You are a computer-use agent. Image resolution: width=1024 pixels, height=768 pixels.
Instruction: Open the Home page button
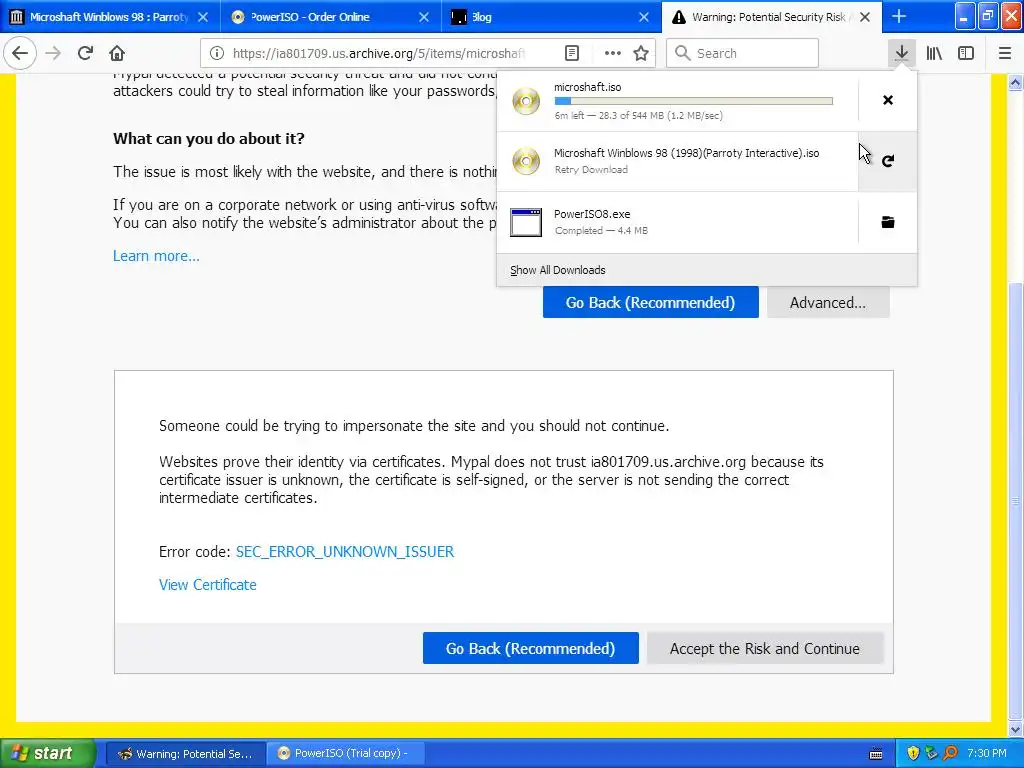click(x=117, y=54)
